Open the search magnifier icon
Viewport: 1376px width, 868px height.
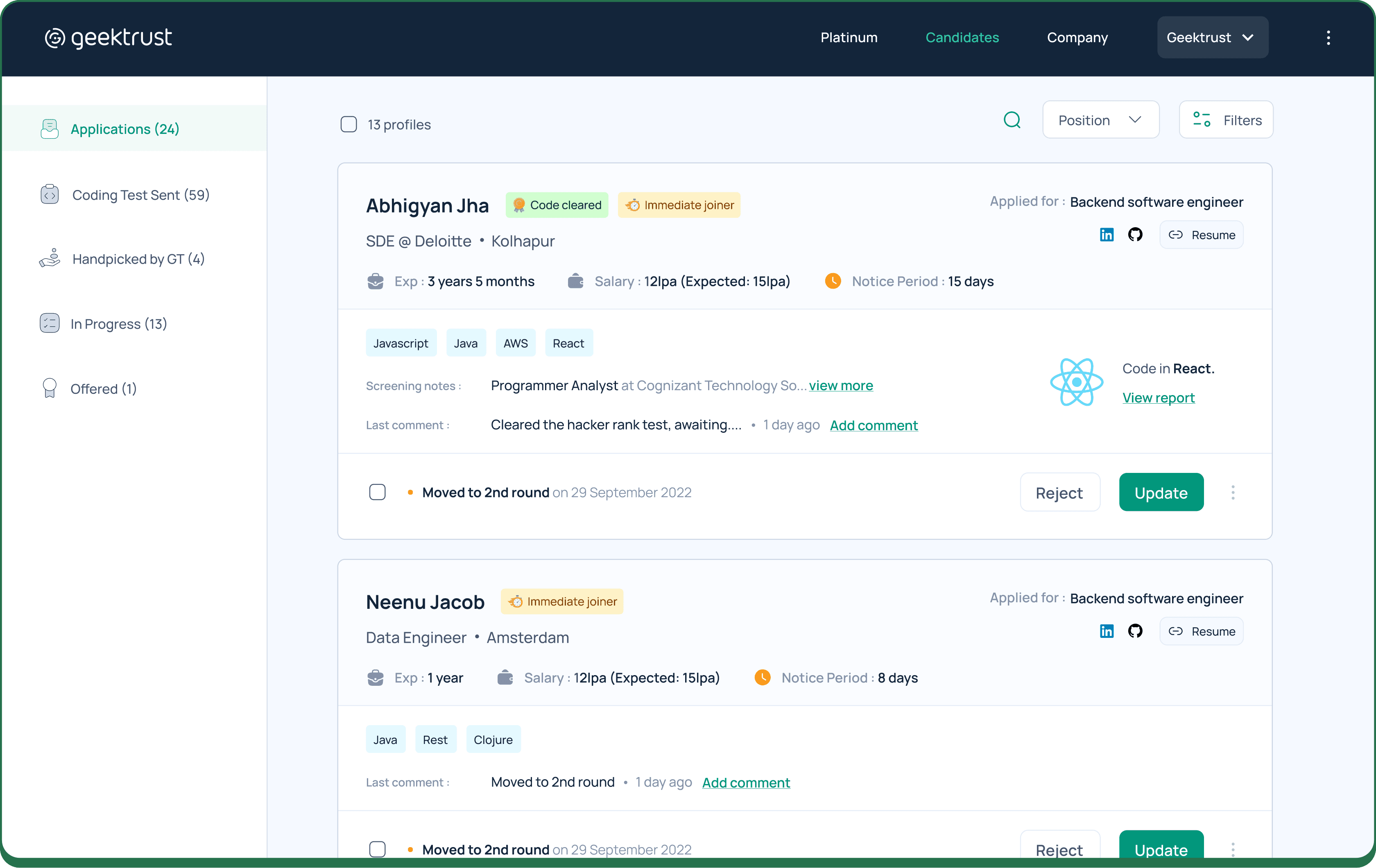(x=1012, y=120)
